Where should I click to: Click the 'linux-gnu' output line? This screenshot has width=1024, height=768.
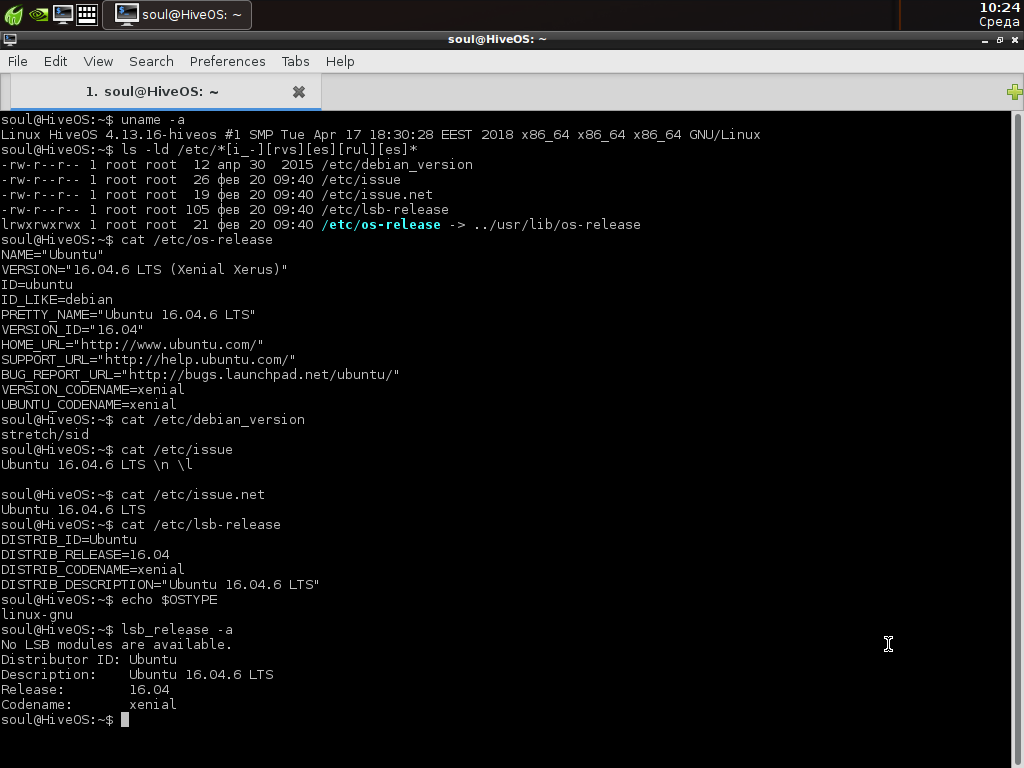tap(37, 615)
